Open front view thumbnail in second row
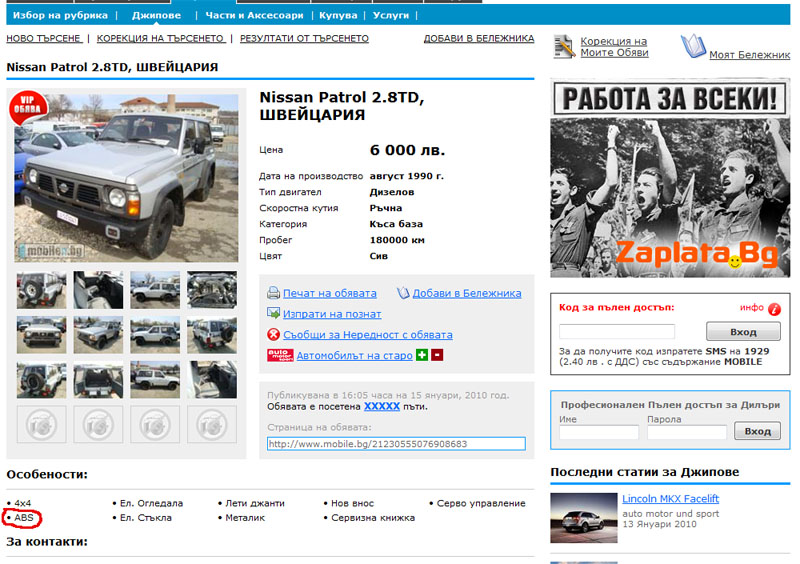This screenshot has width=800, height=564. [x=41, y=335]
